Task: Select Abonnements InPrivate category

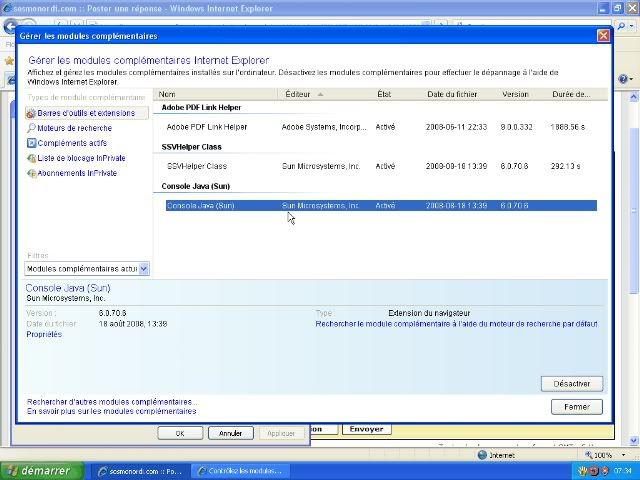Action: point(77,173)
